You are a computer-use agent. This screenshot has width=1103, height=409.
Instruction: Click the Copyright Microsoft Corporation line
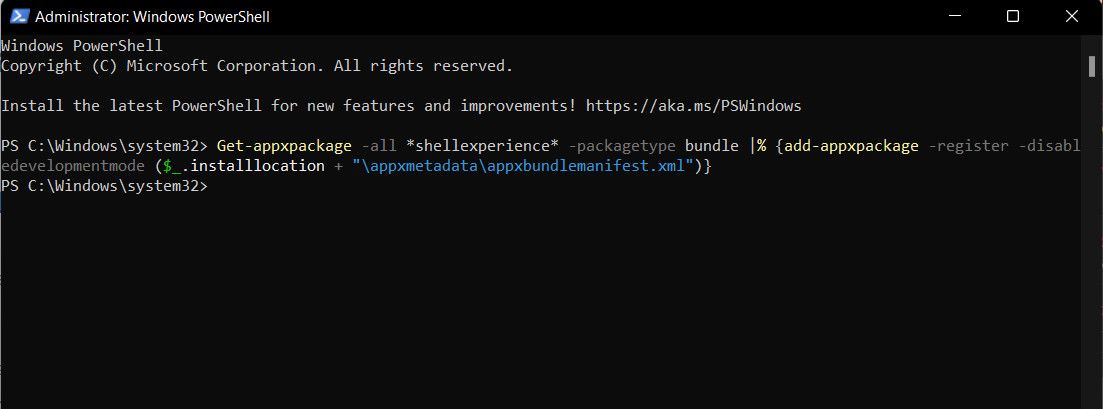(x=257, y=66)
